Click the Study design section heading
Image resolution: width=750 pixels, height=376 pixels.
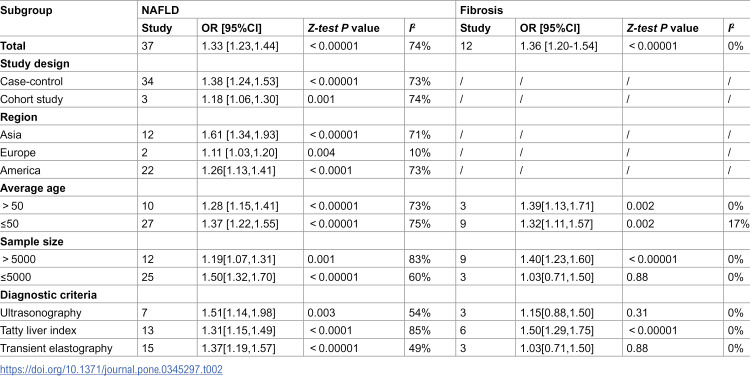point(34,64)
